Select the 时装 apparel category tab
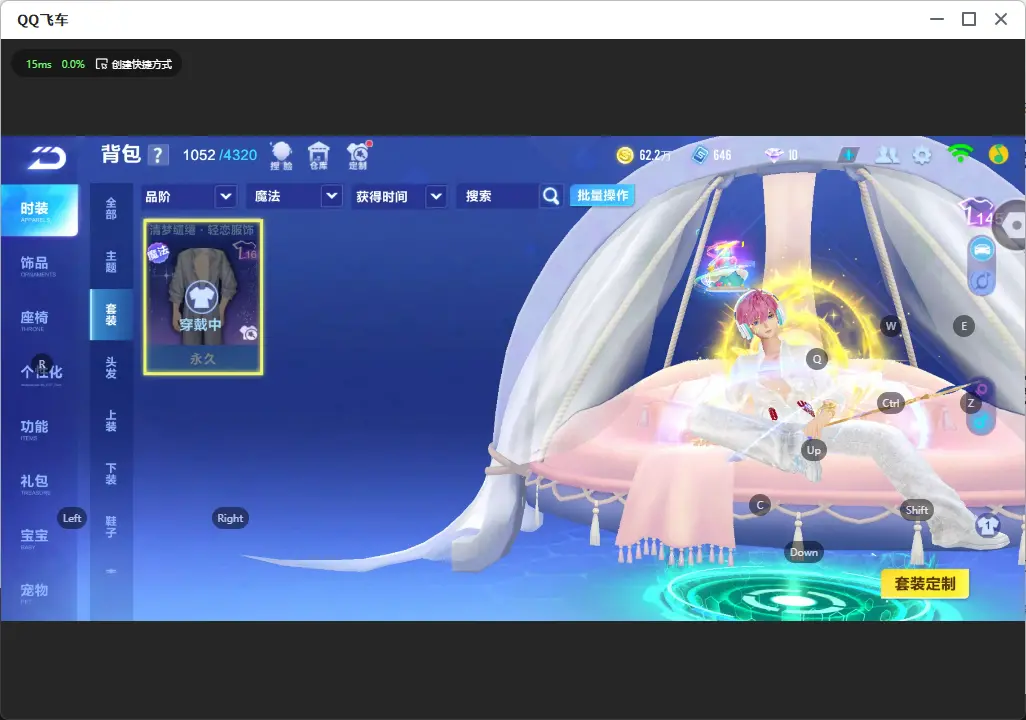This screenshot has height=720, width=1026. click(x=39, y=210)
